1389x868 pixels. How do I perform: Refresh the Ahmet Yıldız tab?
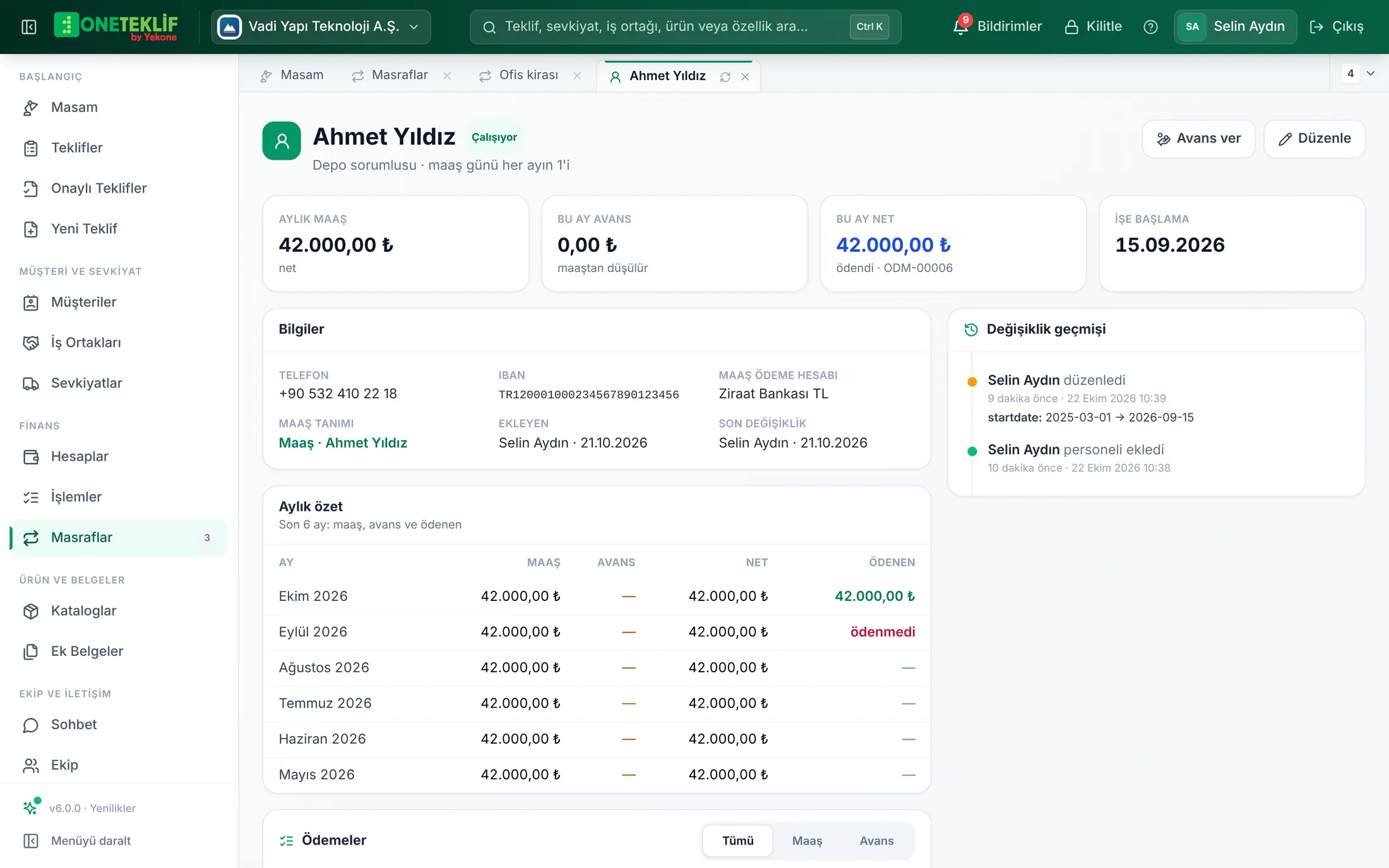click(x=725, y=76)
